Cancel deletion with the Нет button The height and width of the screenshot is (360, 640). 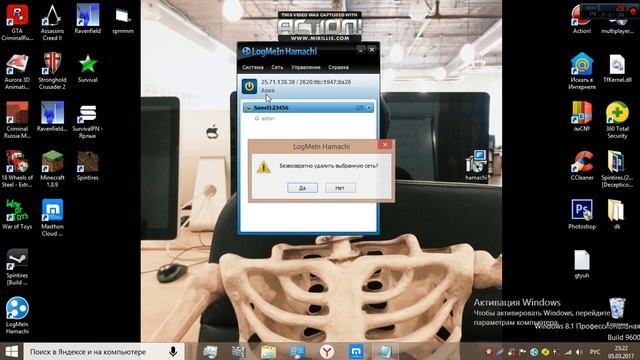(x=340, y=188)
